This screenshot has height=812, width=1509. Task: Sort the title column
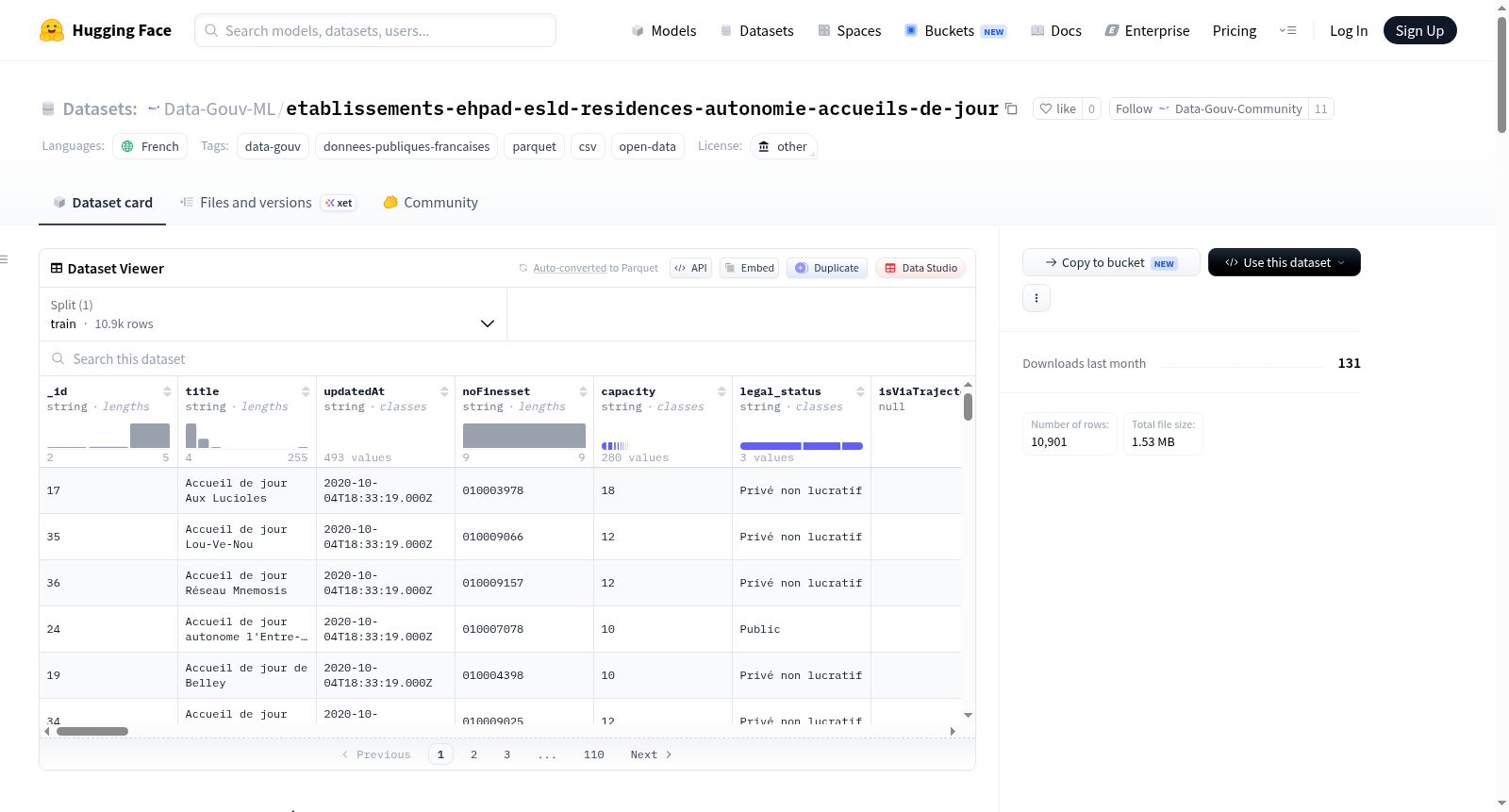click(x=306, y=391)
